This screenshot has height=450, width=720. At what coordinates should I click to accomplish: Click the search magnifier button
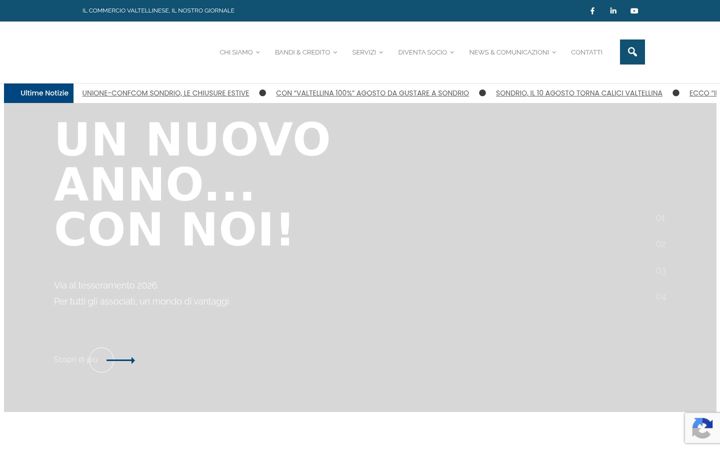point(632,52)
